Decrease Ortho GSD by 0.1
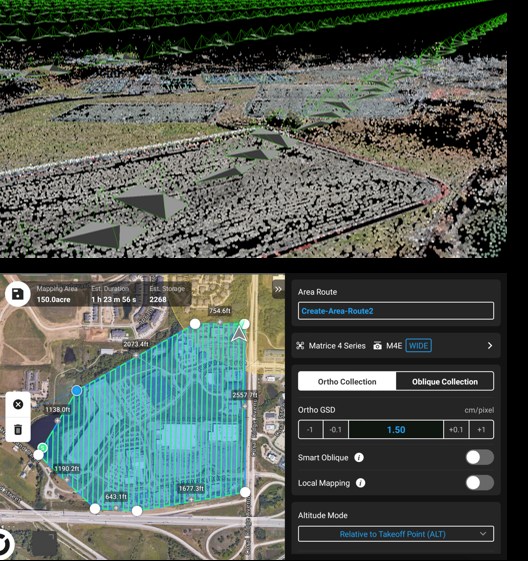Image resolution: width=528 pixels, height=561 pixels. point(336,429)
